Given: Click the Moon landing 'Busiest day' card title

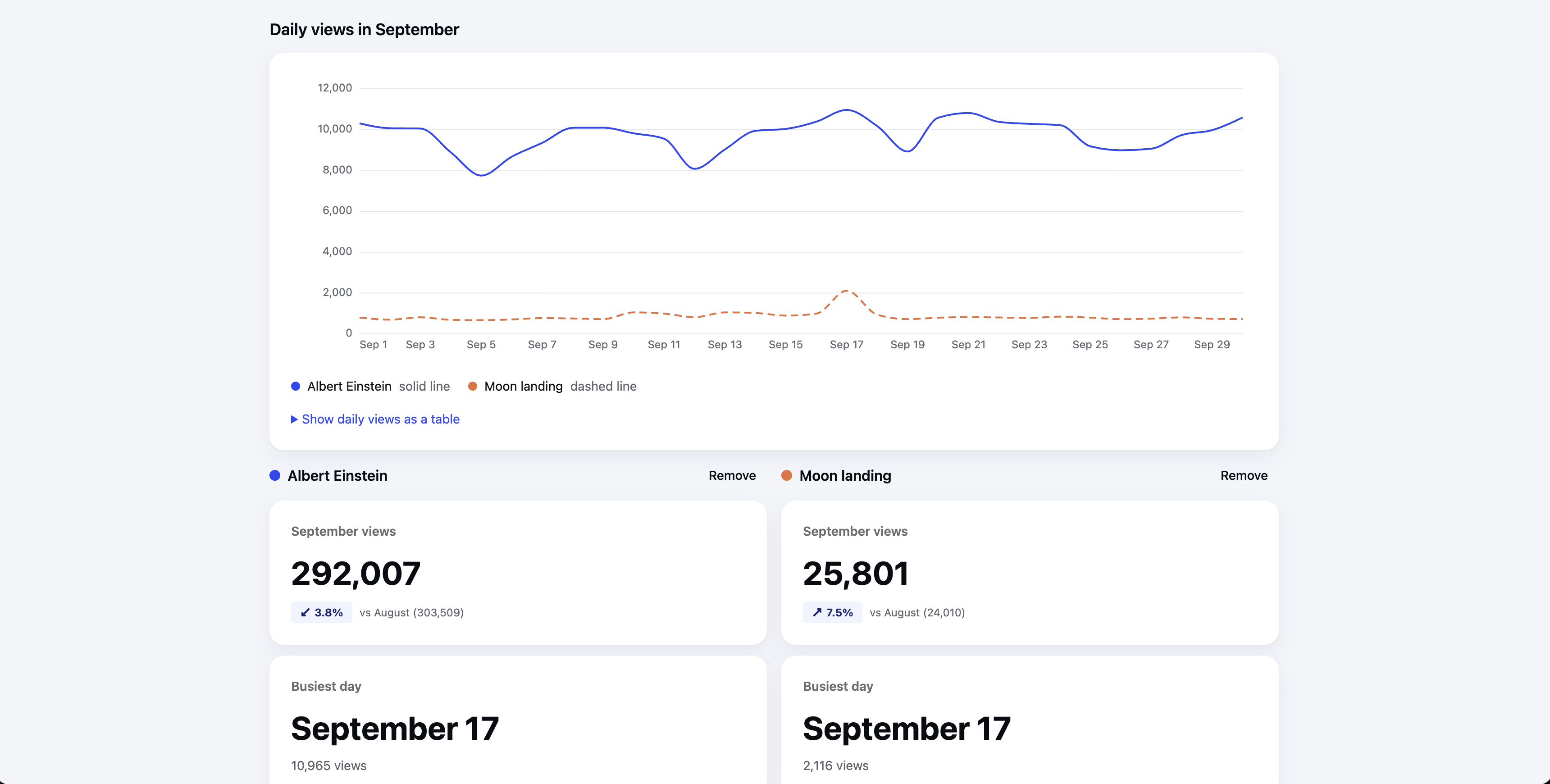Looking at the screenshot, I should click(838, 687).
